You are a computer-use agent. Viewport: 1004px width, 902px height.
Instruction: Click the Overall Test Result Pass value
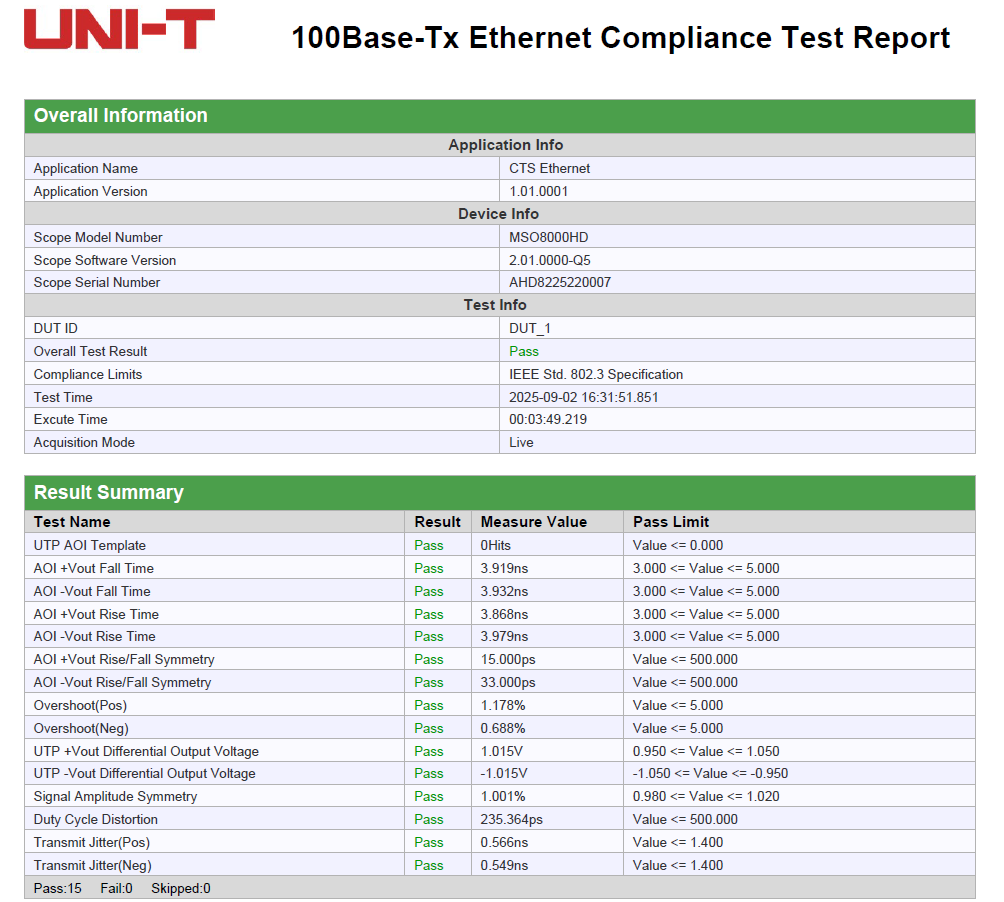point(524,351)
